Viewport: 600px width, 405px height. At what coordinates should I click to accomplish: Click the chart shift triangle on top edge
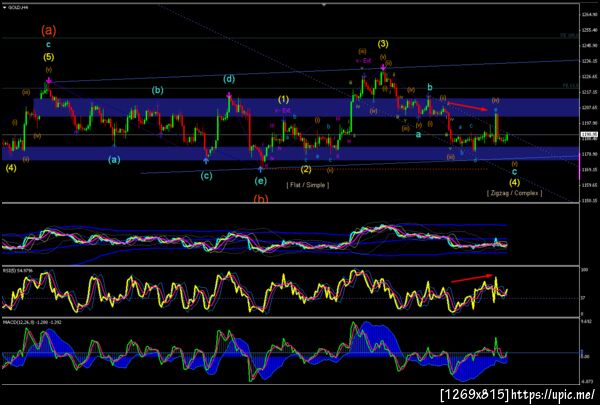click(x=324, y=5)
